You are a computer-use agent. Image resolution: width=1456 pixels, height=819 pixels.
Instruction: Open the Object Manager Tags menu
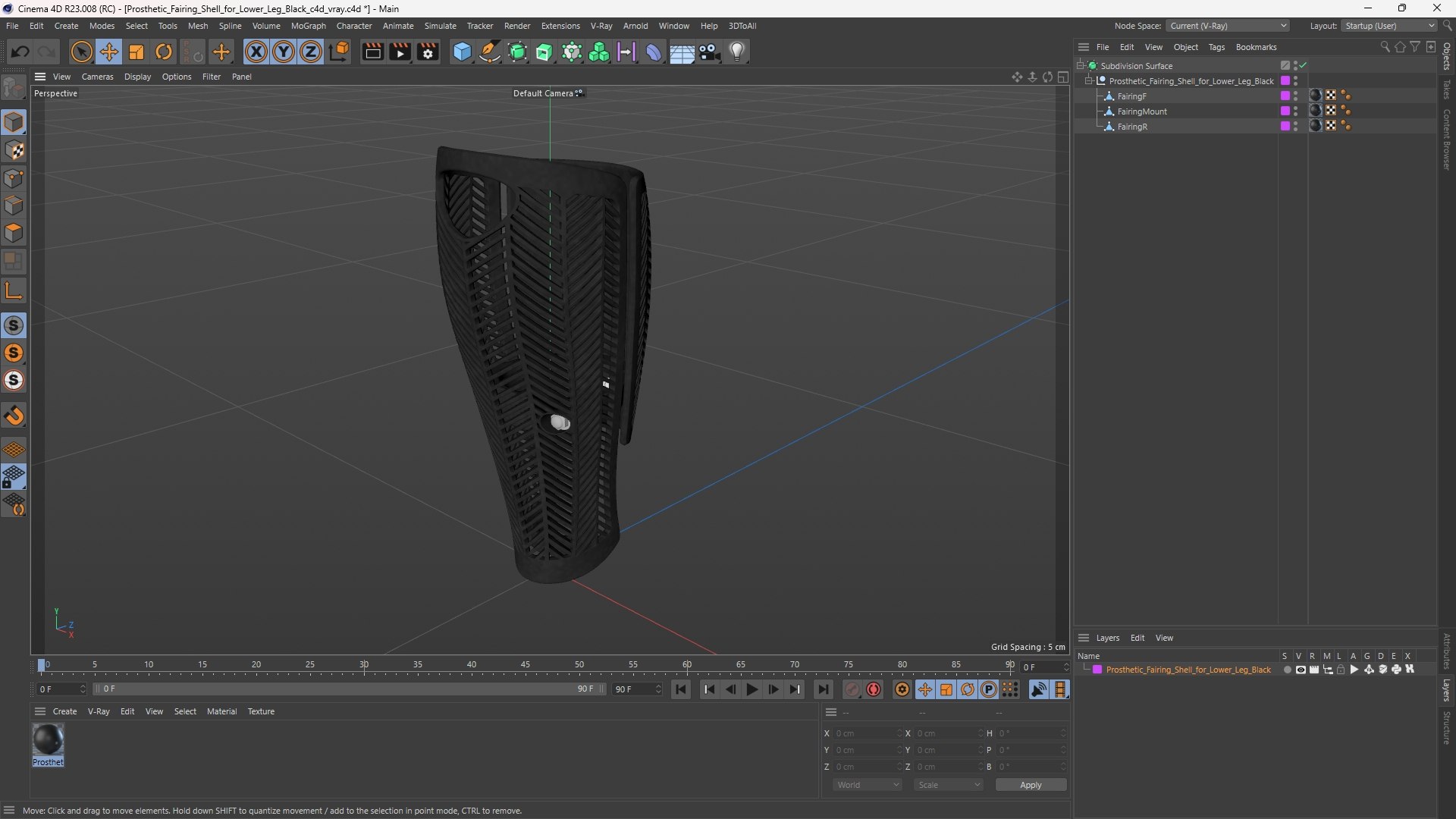[1216, 47]
